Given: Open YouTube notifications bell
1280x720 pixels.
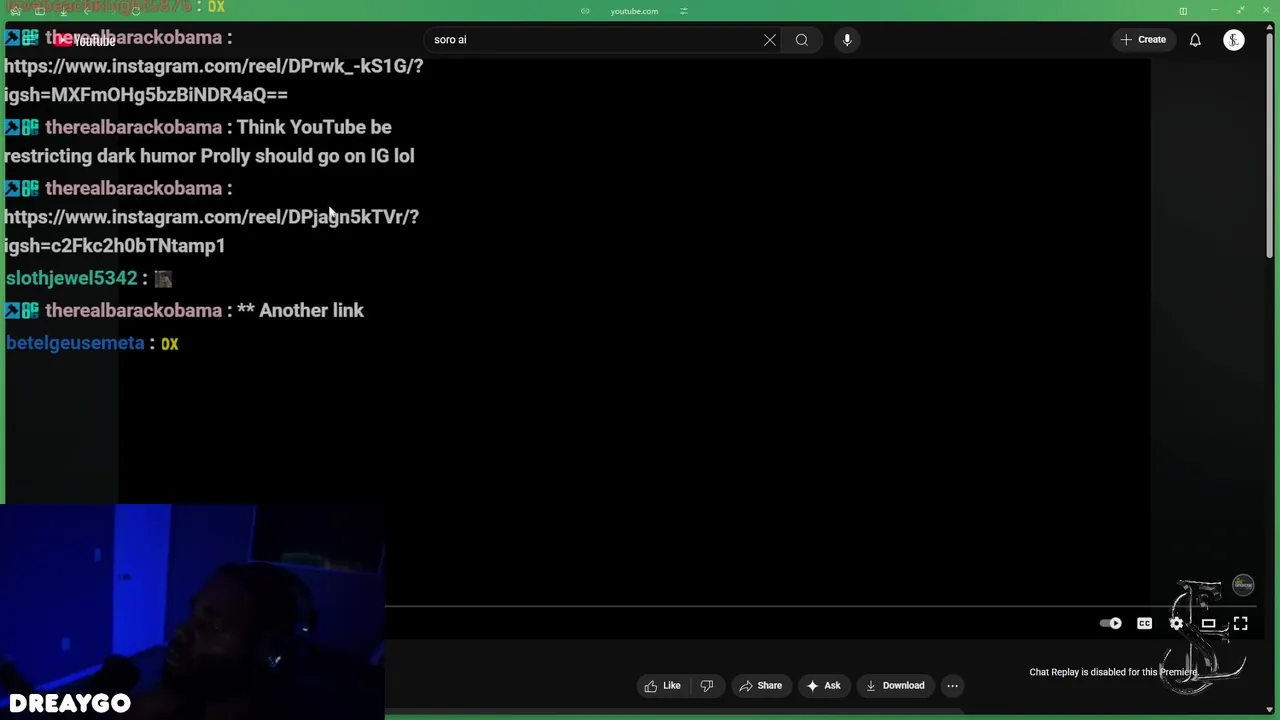Looking at the screenshot, I should (x=1195, y=40).
